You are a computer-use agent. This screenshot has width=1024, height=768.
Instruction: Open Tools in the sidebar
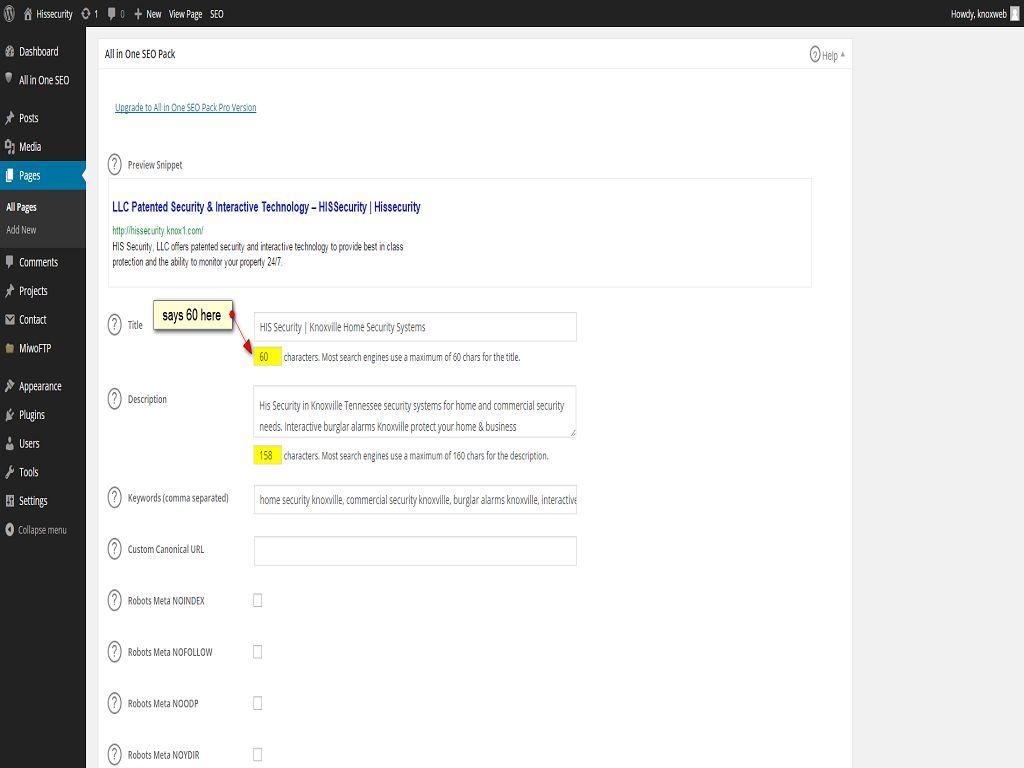pyautogui.click(x=42, y=473)
